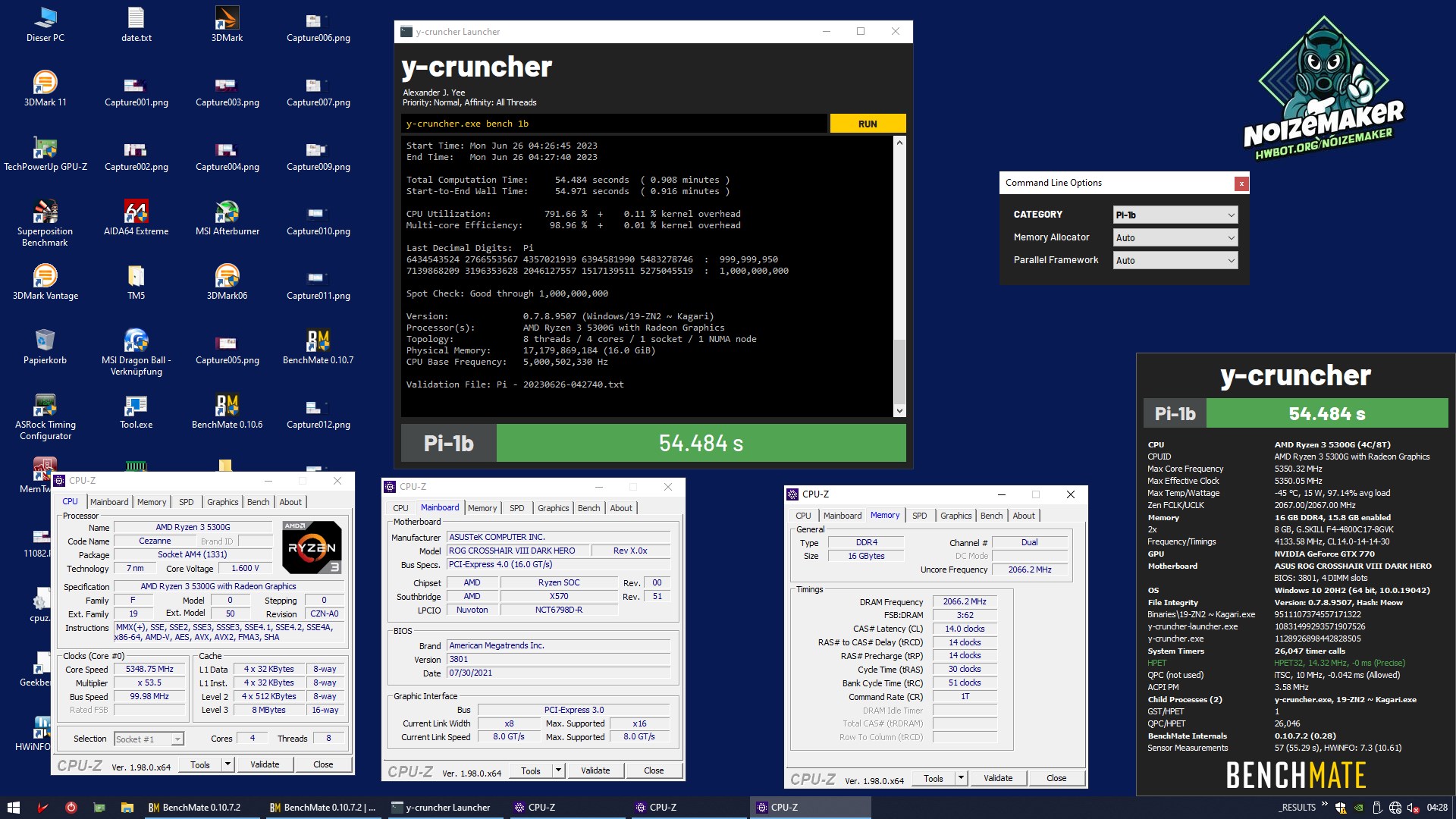Image resolution: width=1456 pixels, height=819 pixels.
Task: Click Validate in the left CPU-Z window
Action: pyautogui.click(x=265, y=765)
